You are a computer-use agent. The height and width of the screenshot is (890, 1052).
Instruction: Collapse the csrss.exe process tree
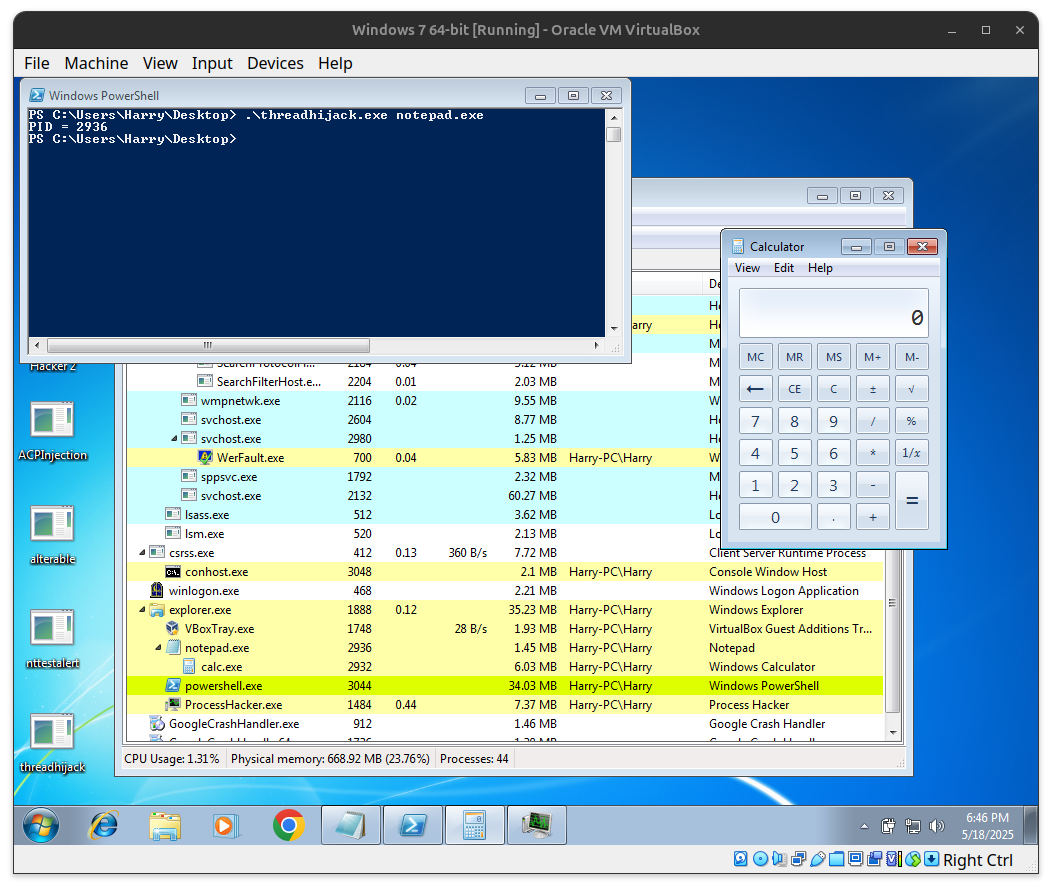click(142, 553)
